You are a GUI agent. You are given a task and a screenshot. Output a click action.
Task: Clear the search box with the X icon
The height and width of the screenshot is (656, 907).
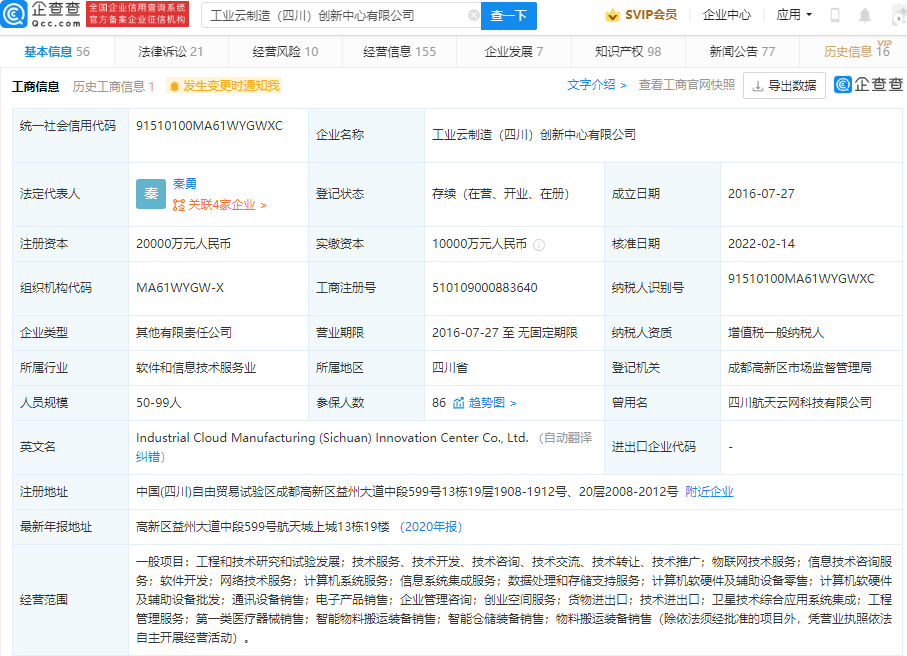473,16
